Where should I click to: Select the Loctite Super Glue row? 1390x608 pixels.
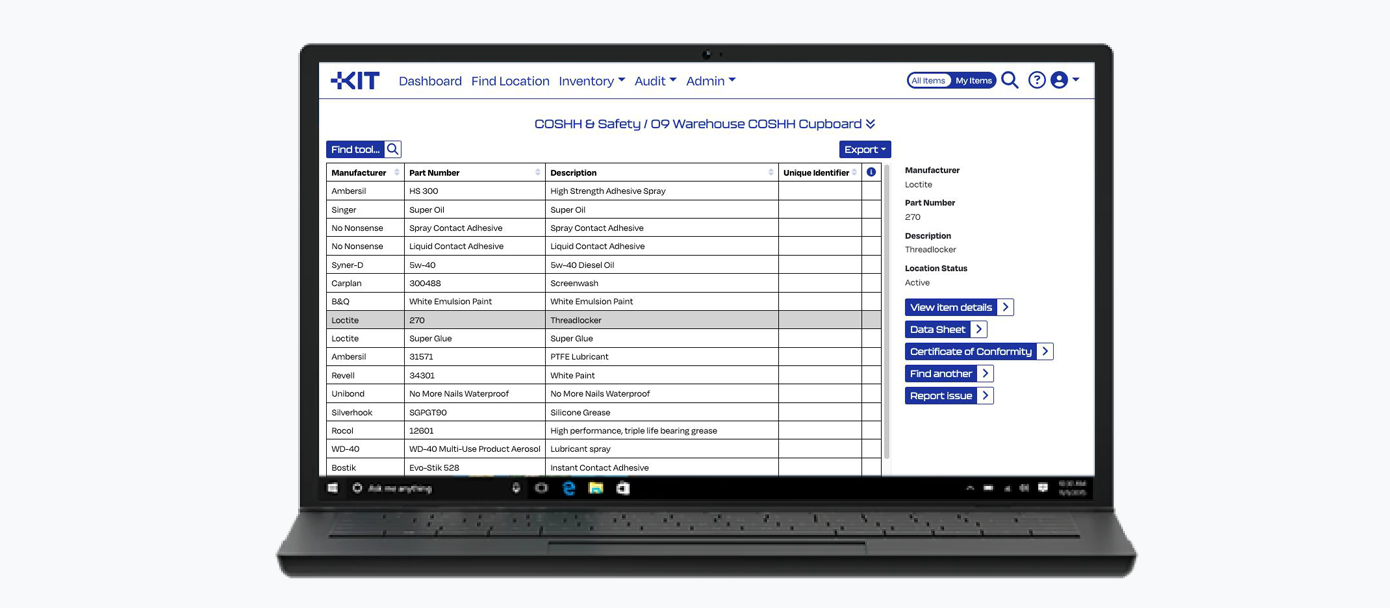[x=604, y=338]
